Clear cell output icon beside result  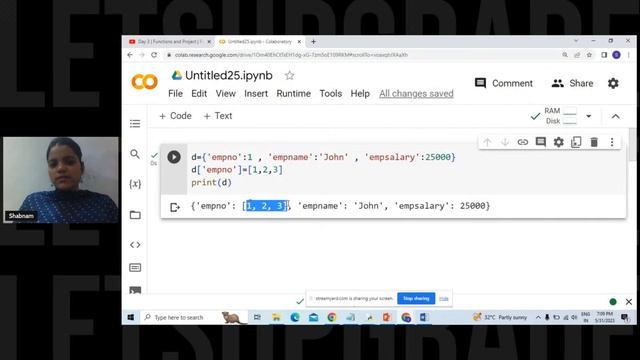pos(175,207)
